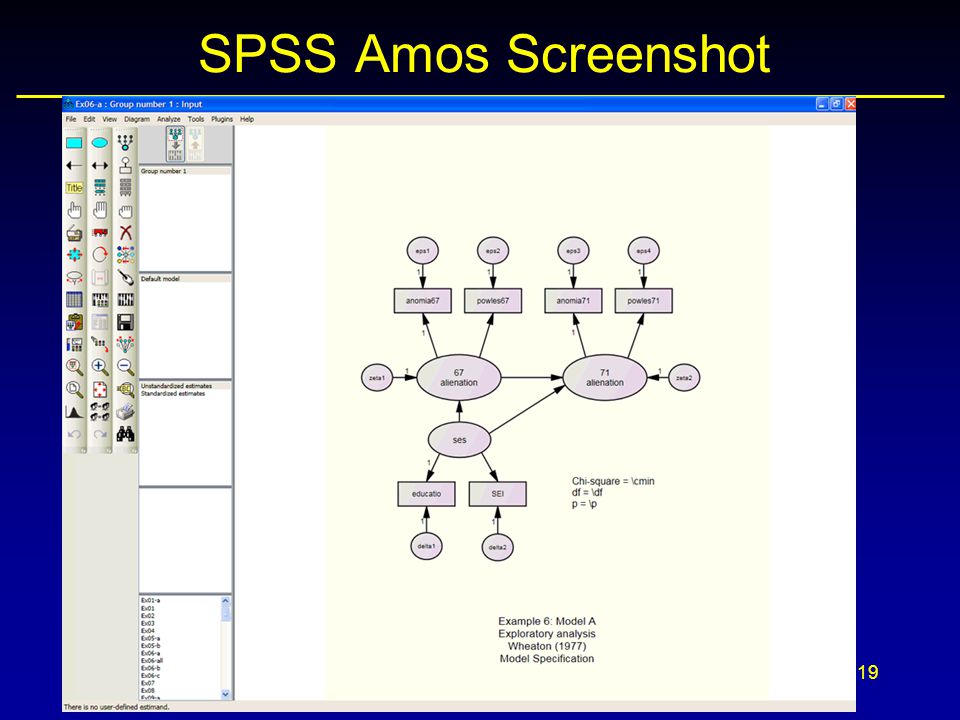Viewport: 960px width, 720px height.
Task: Open the Analyze menu
Action: point(168,119)
